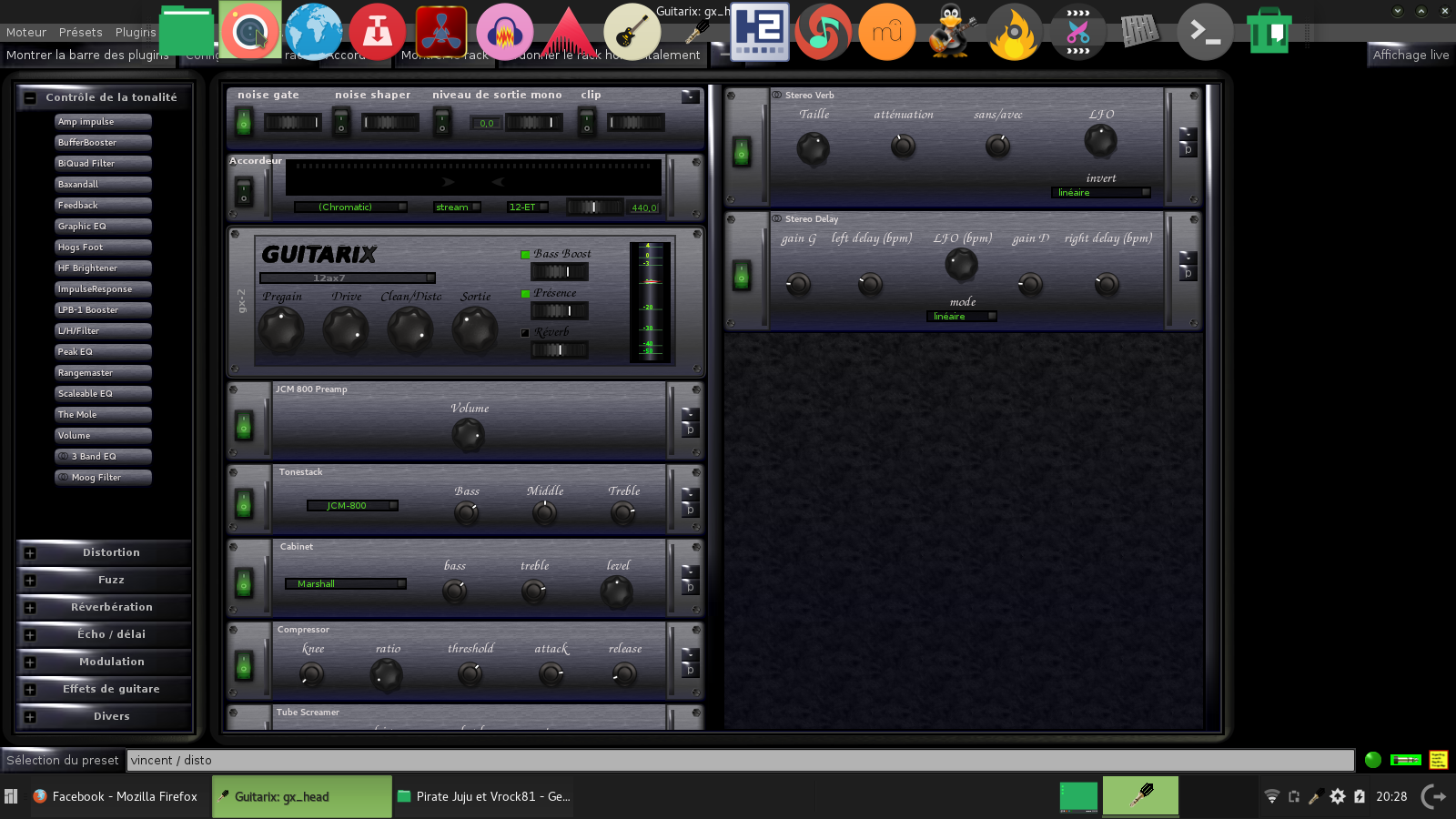This screenshot has height=819, width=1456.
Task: Click the Affichage live toolbar item
Action: (1410, 55)
